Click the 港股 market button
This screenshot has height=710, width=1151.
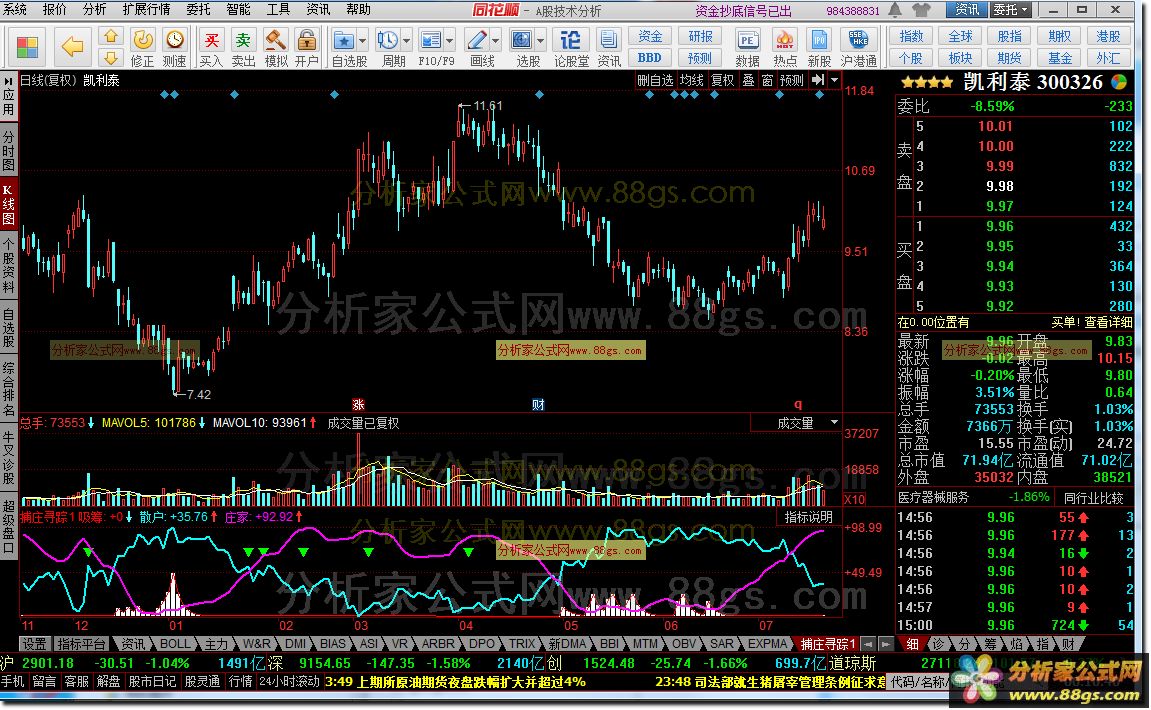click(1108, 36)
